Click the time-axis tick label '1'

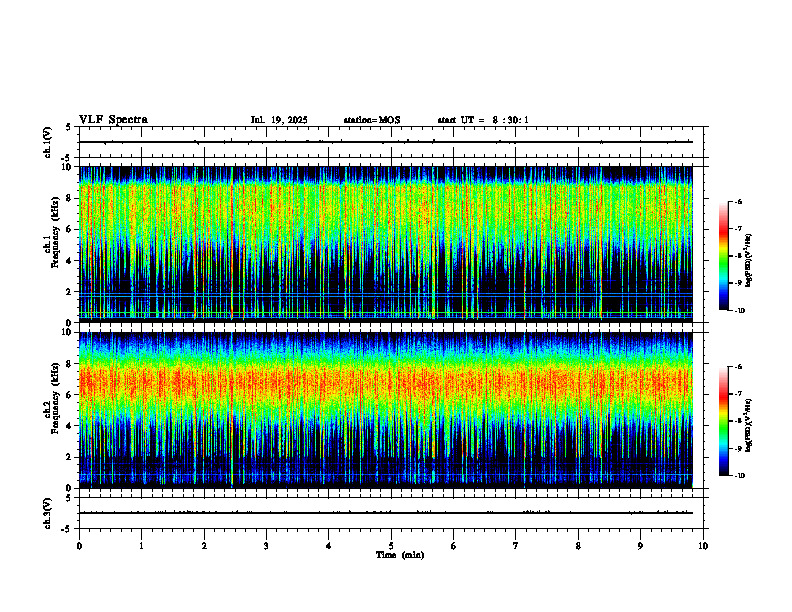tap(141, 546)
